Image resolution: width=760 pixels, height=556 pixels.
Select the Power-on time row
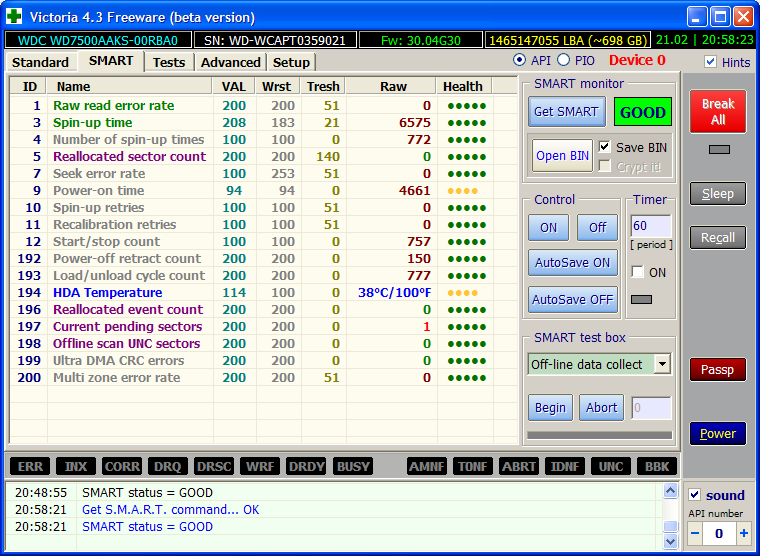263,191
